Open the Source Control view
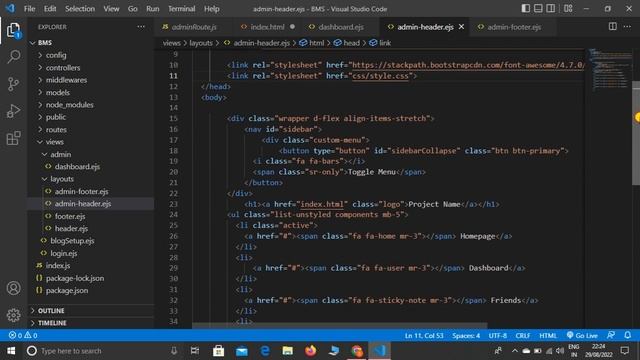This screenshot has height=360, width=640. click(13, 84)
